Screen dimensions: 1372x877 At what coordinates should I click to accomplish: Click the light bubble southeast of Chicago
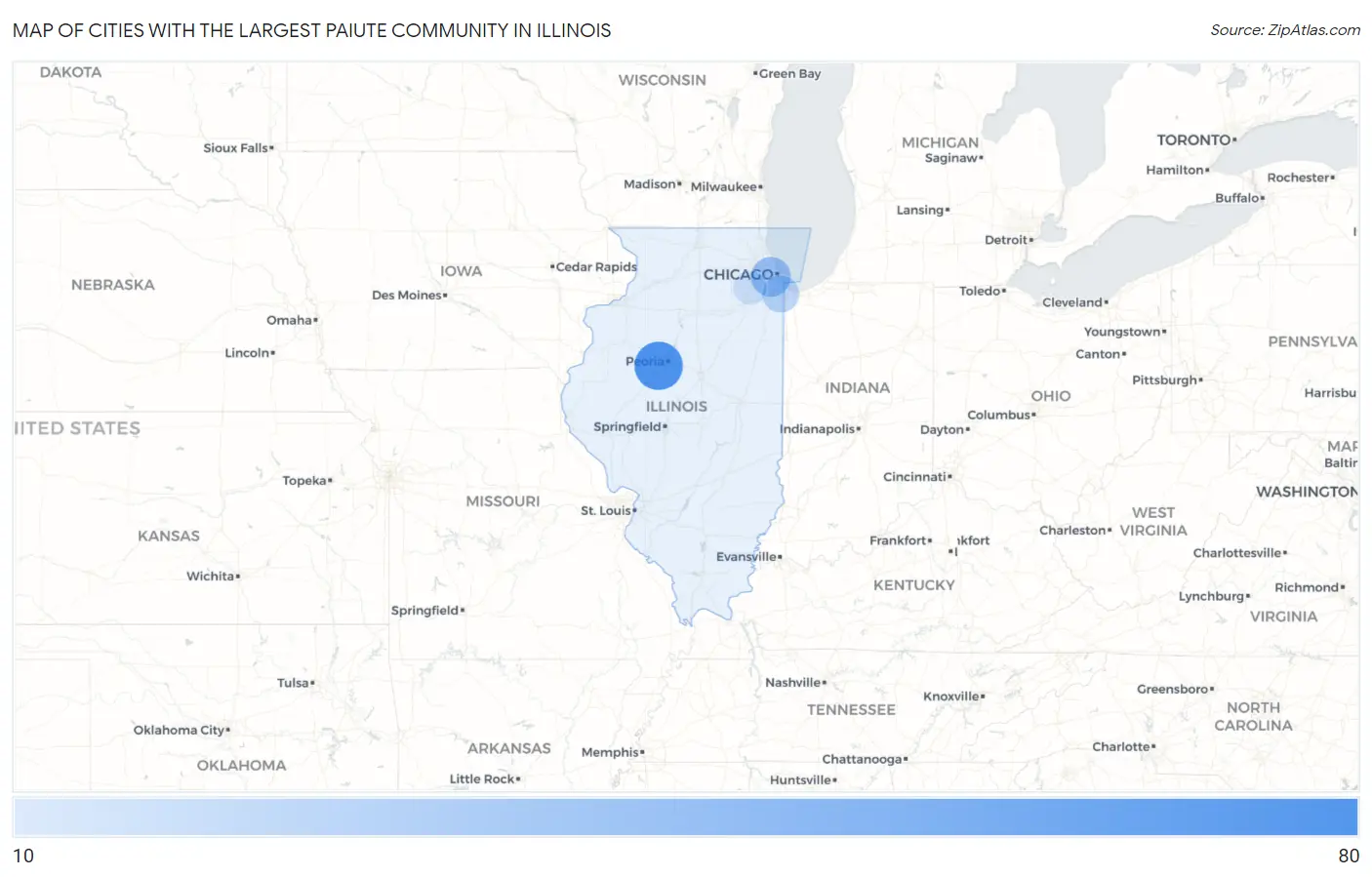[781, 295]
